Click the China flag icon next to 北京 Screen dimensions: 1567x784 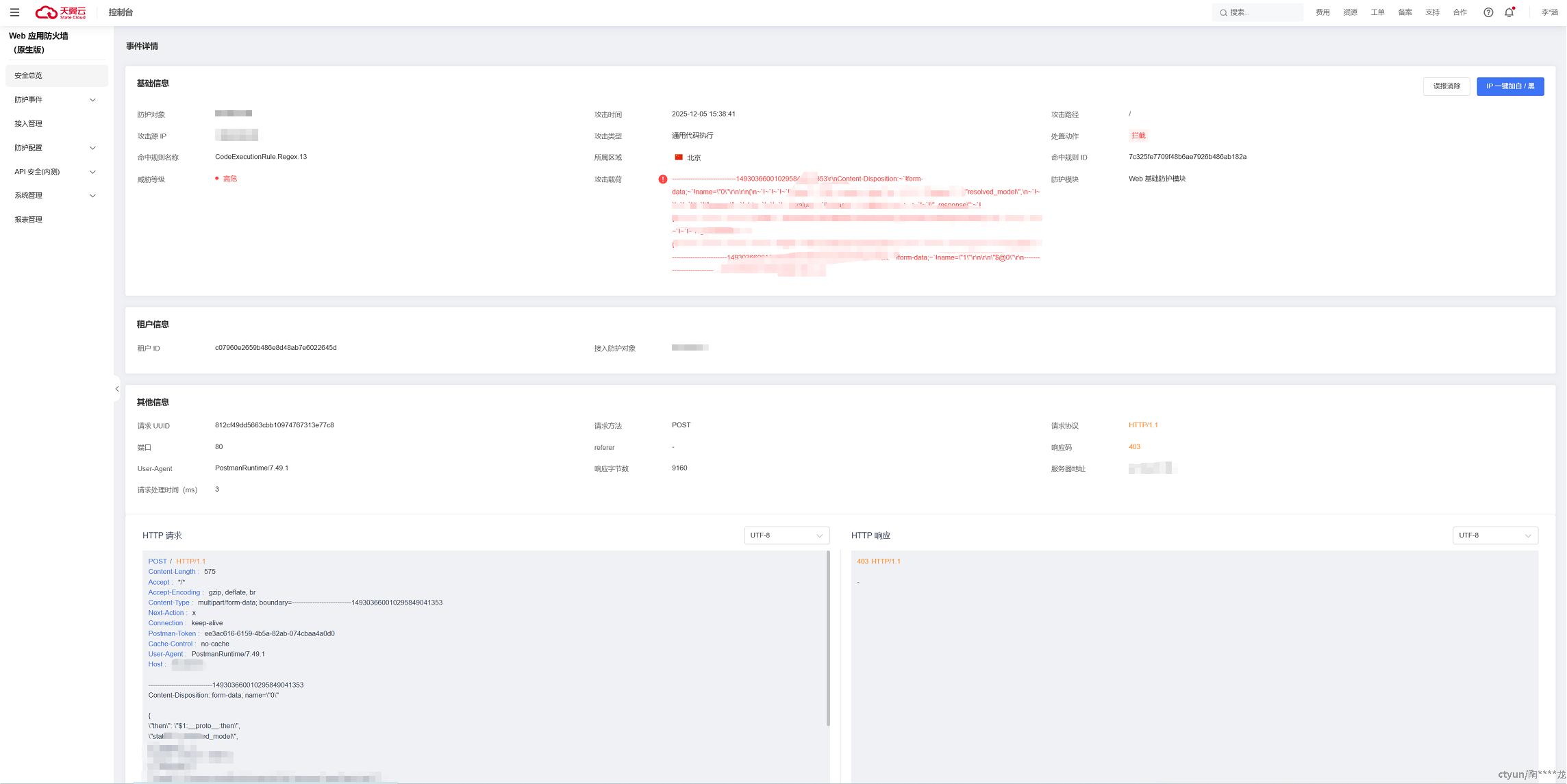[679, 157]
